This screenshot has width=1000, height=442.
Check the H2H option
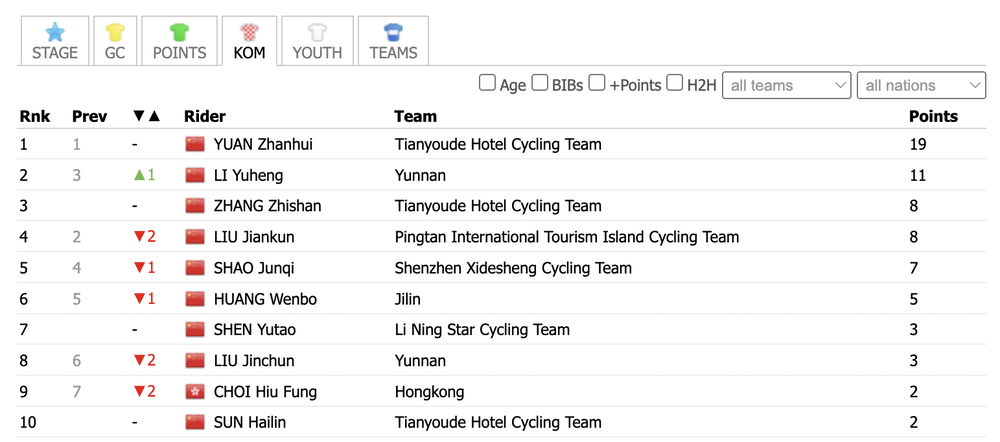click(x=675, y=84)
